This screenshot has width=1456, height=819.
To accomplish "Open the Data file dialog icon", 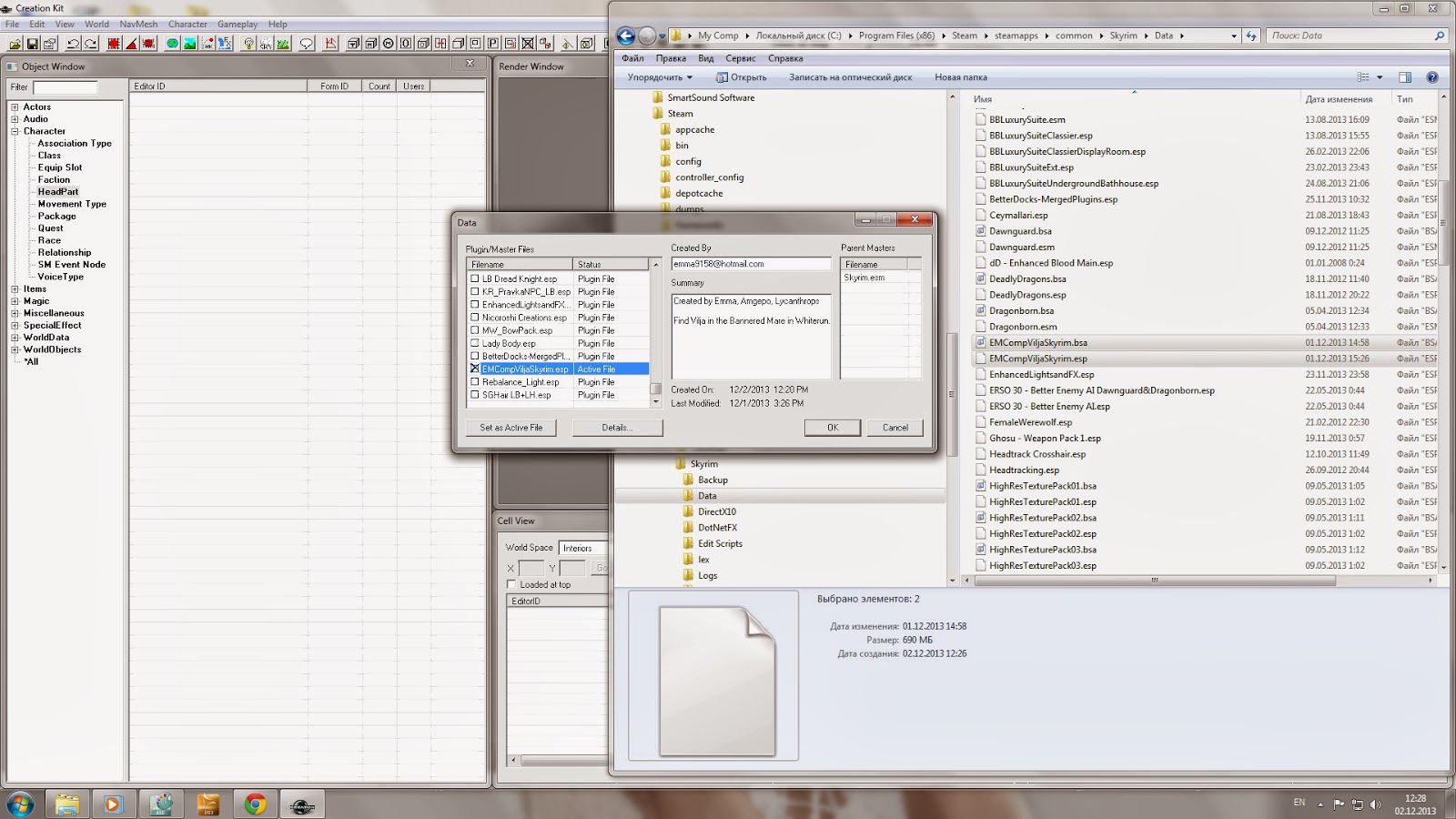I will 15,43.
